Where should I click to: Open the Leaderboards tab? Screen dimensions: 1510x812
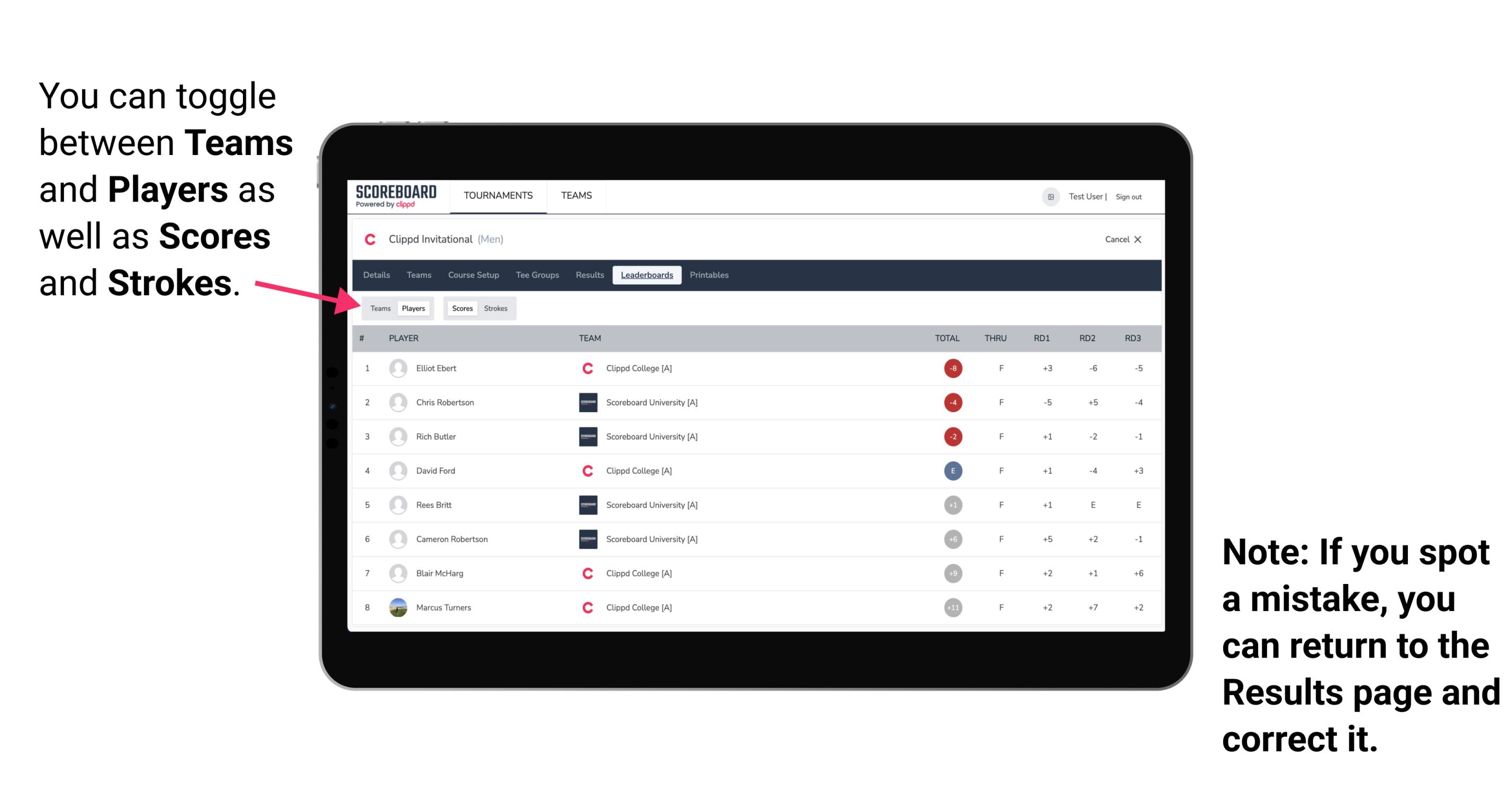[x=648, y=275]
